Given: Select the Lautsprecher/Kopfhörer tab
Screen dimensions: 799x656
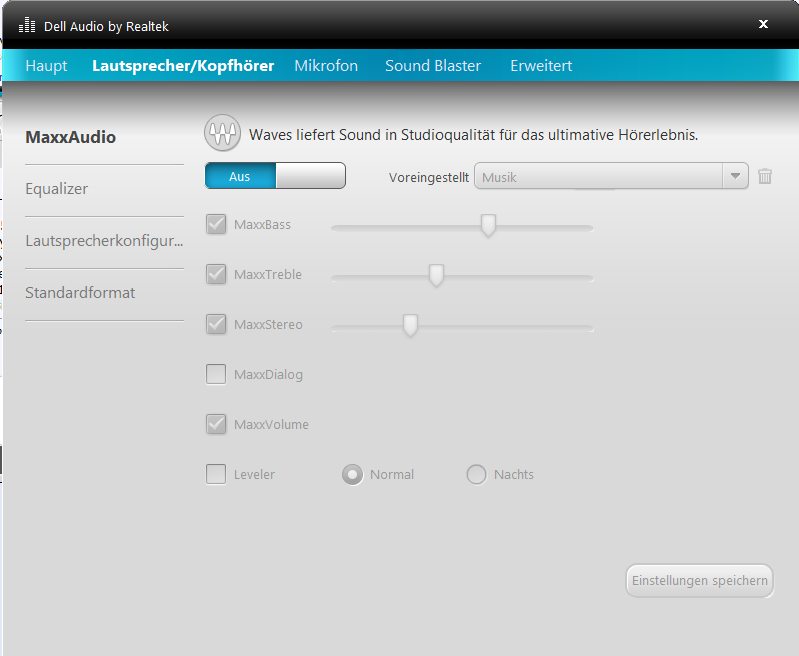Looking at the screenshot, I should 183,66.
